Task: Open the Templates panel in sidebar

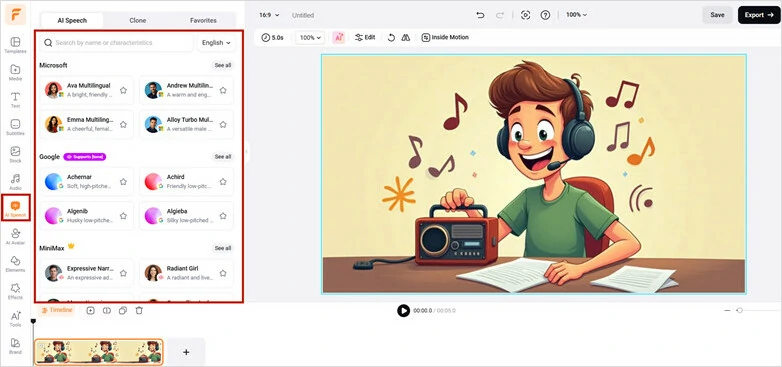Action: [15, 45]
